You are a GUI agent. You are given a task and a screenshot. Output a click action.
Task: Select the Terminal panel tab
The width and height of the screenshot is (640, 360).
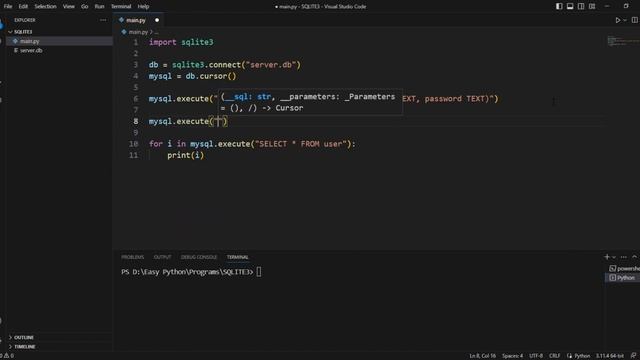[x=238, y=257]
